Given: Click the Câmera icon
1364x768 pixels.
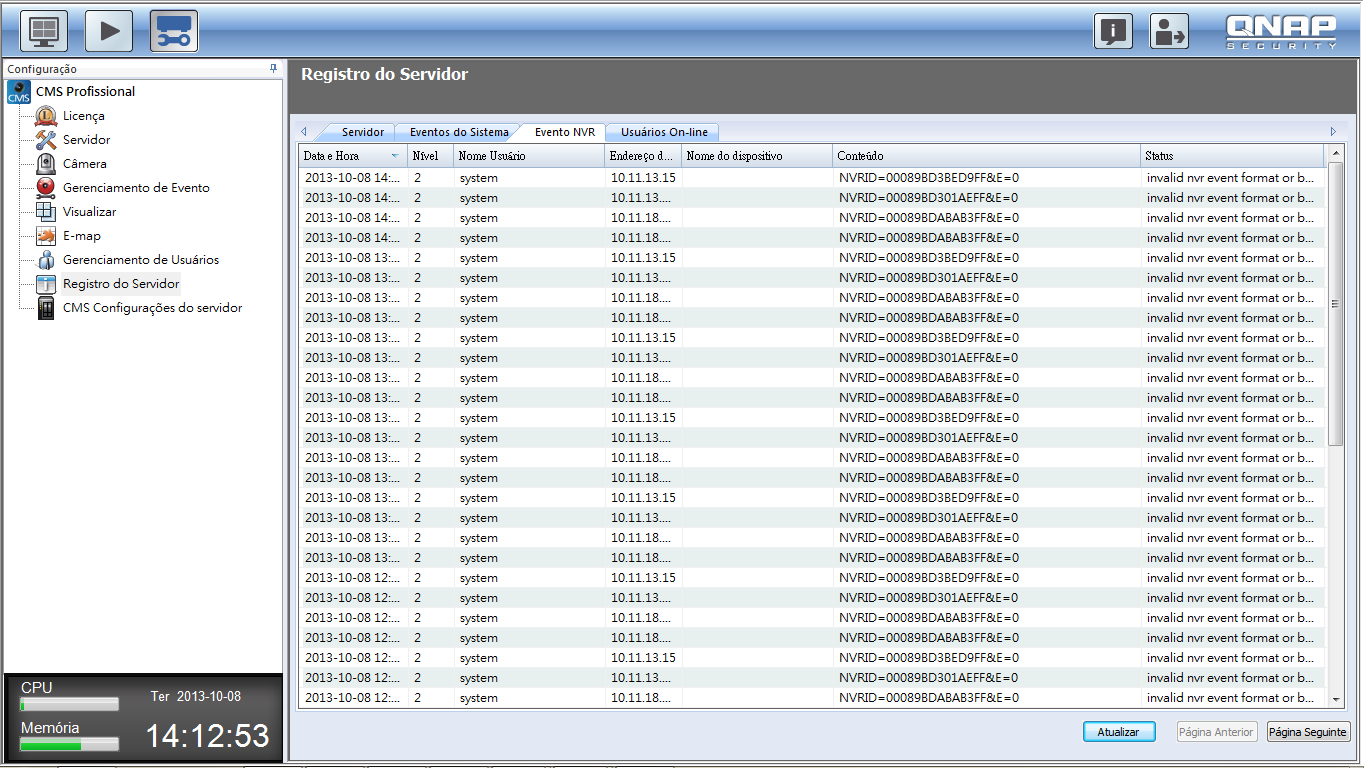Looking at the screenshot, I should 46,164.
